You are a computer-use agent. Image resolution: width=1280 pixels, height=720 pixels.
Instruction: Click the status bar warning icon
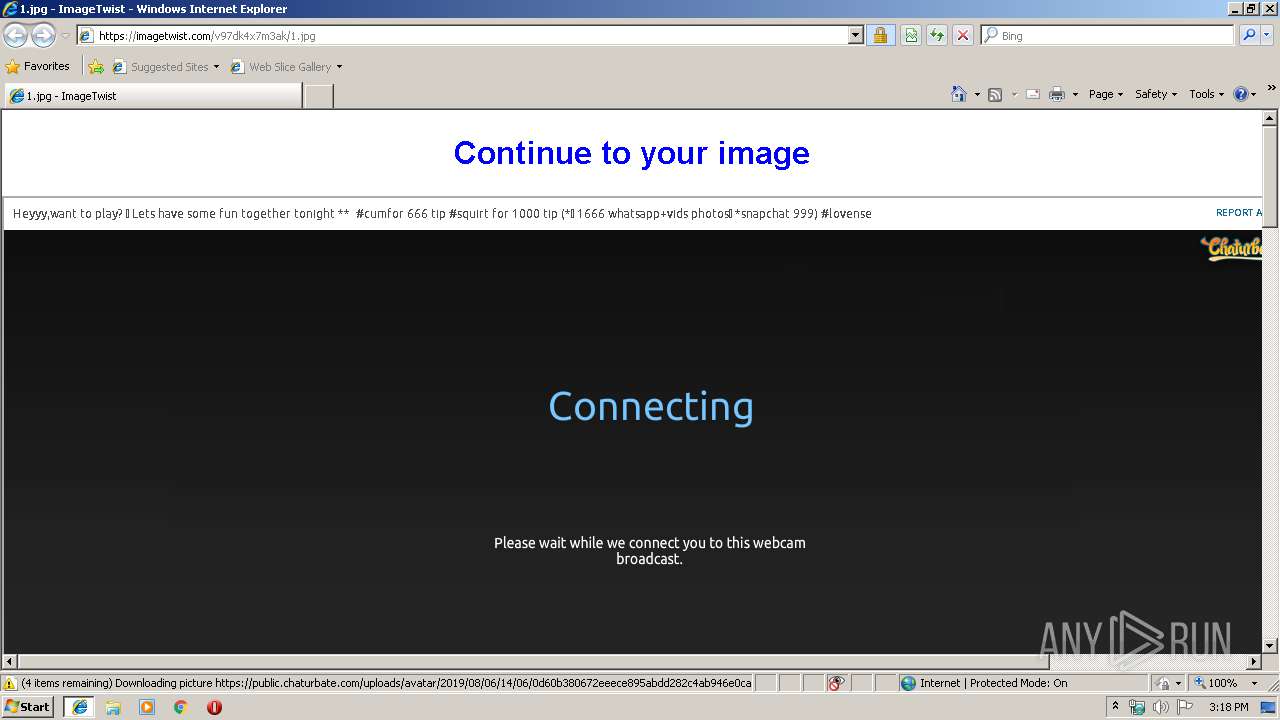[10, 684]
